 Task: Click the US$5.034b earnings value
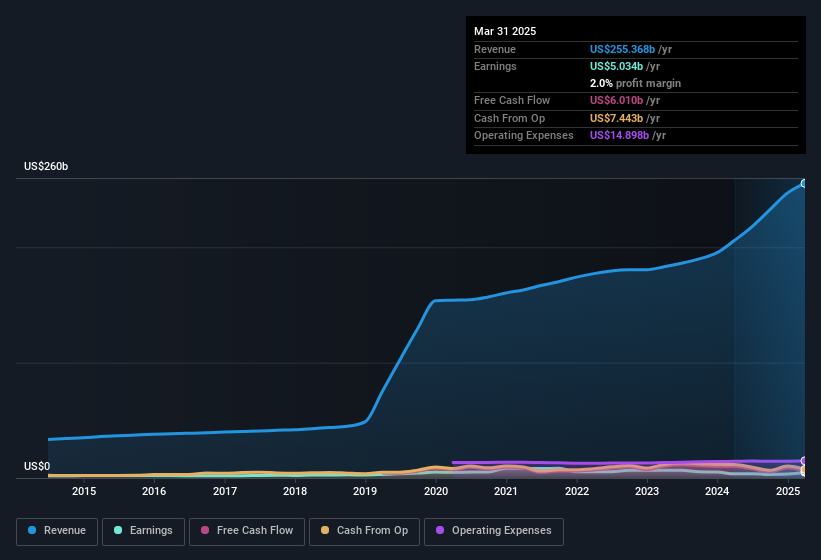(x=616, y=66)
